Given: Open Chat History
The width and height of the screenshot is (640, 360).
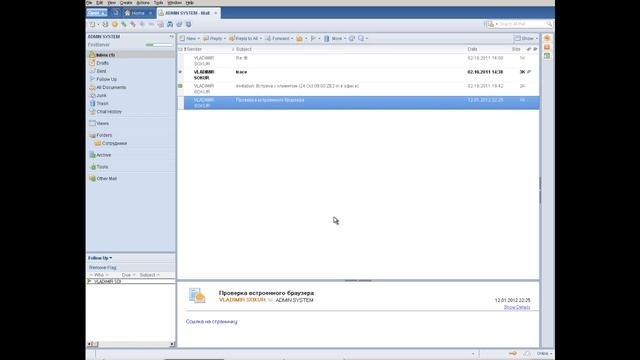Looking at the screenshot, I should tap(109, 112).
